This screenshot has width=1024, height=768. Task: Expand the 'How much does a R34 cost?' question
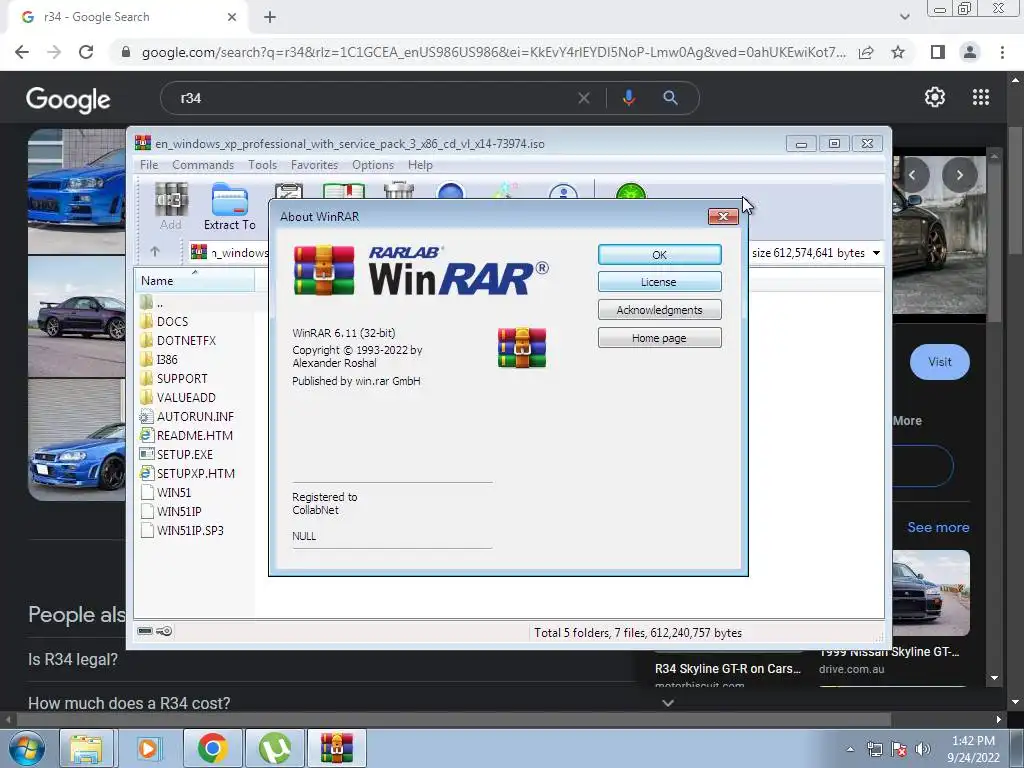tap(353, 703)
